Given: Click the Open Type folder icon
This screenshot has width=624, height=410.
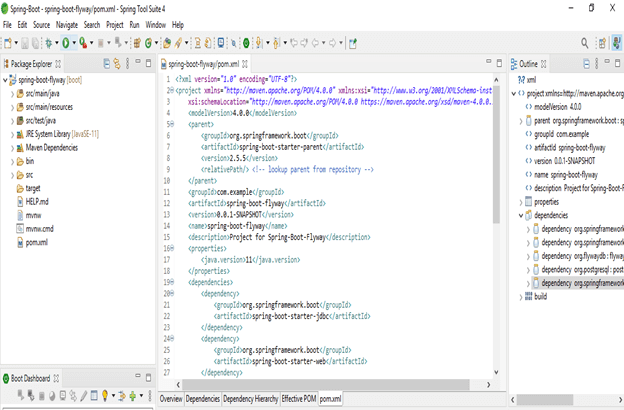Looking at the screenshot, I should (x=167, y=43).
